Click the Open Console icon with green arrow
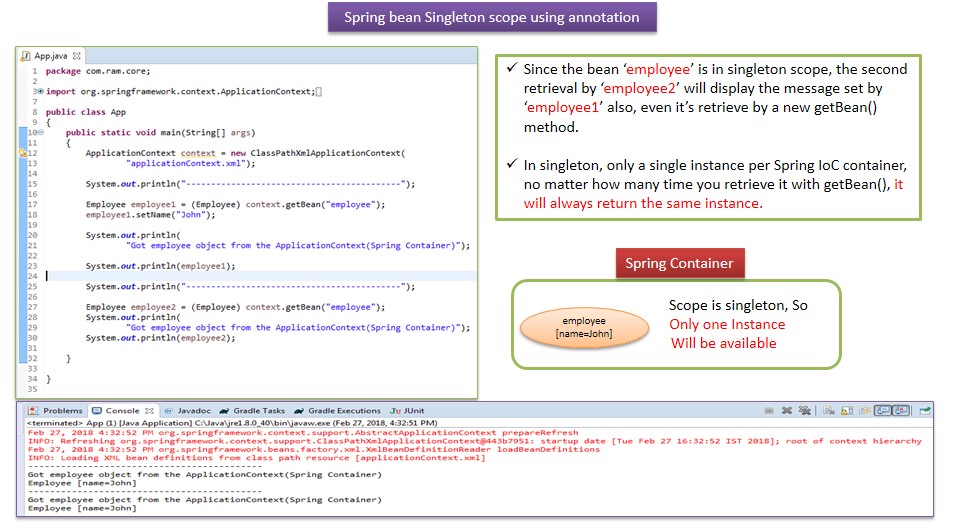Viewport: 960px width, 528px height. [924, 410]
